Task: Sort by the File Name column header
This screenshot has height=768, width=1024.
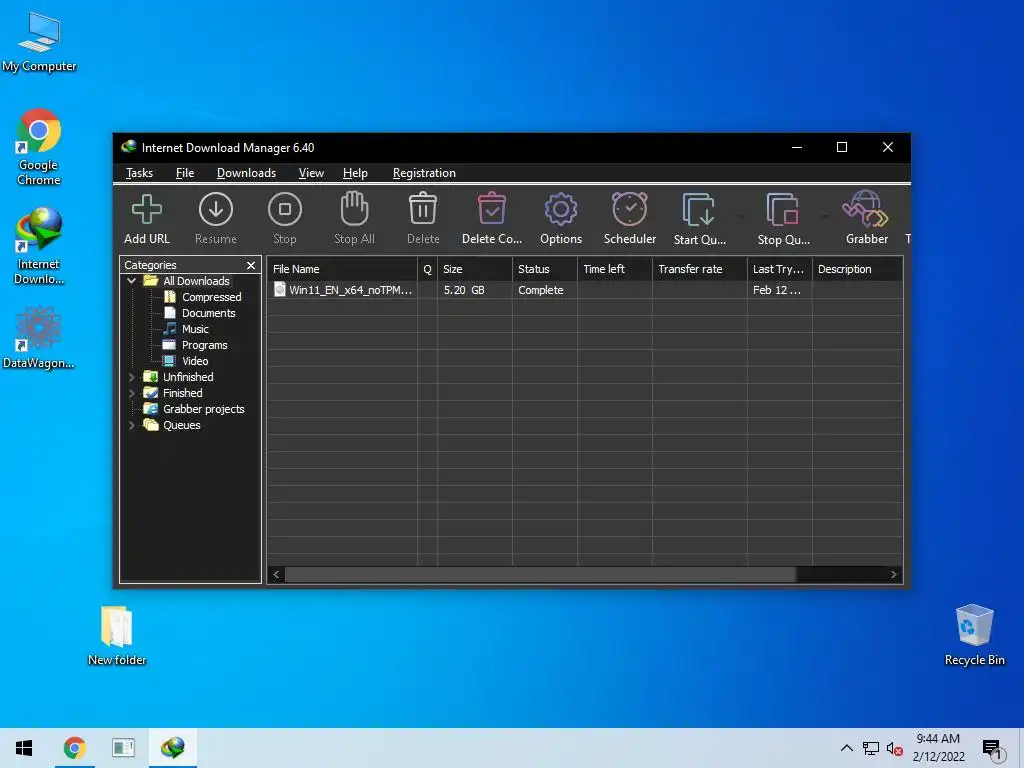Action: [342, 269]
